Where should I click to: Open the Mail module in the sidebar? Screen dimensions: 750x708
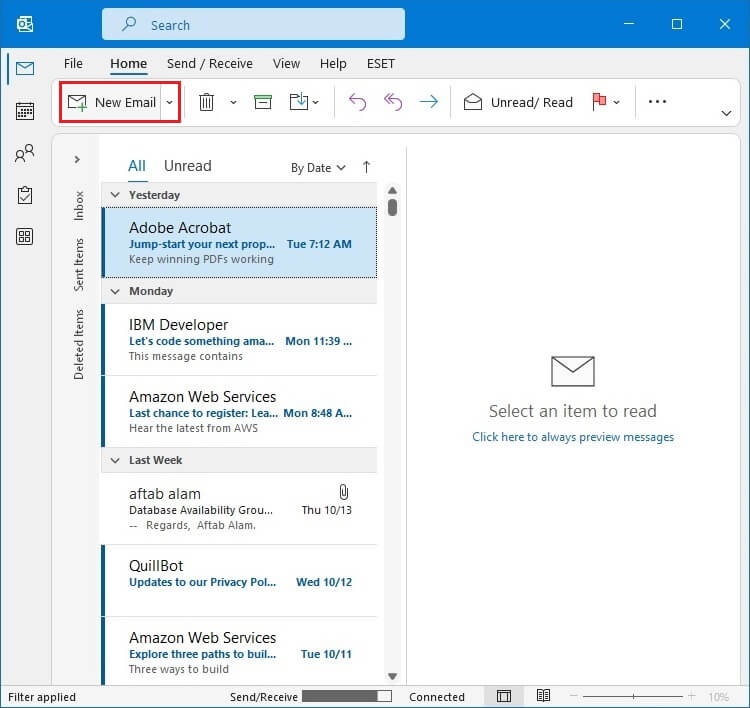pos(25,68)
